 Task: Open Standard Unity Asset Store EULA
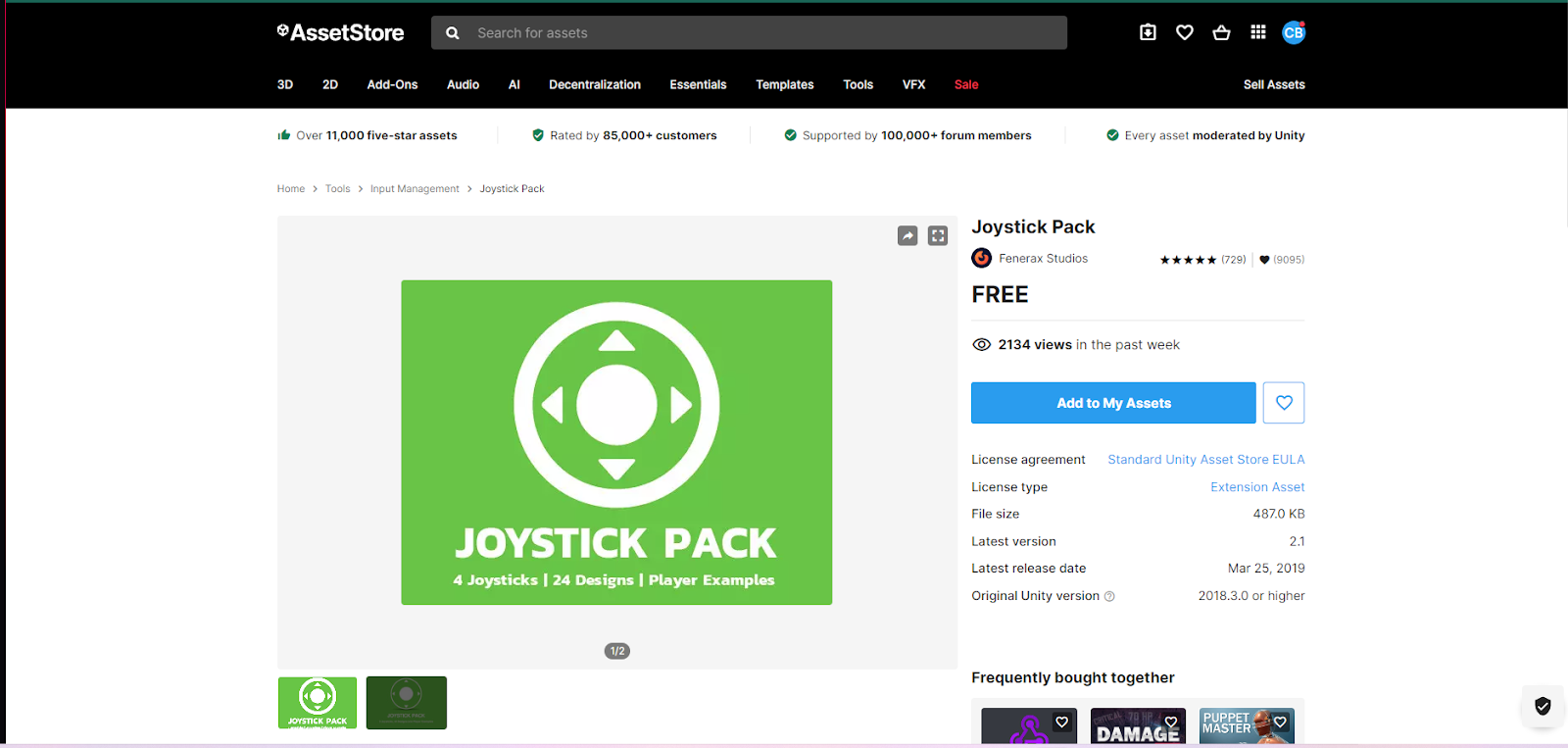pos(1206,460)
